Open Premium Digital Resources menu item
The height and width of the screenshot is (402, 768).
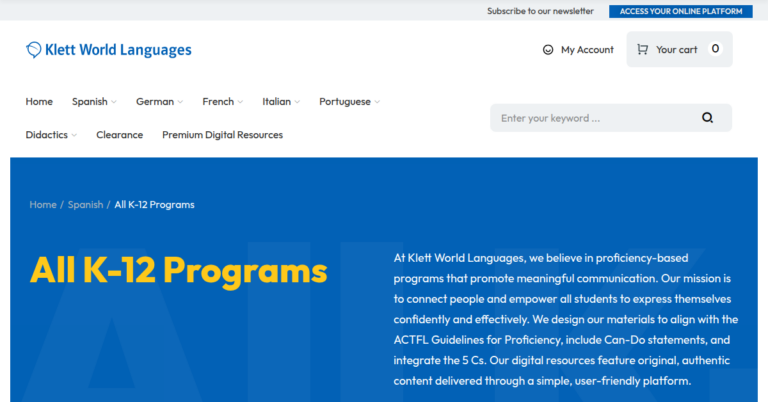(x=222, y=135)
